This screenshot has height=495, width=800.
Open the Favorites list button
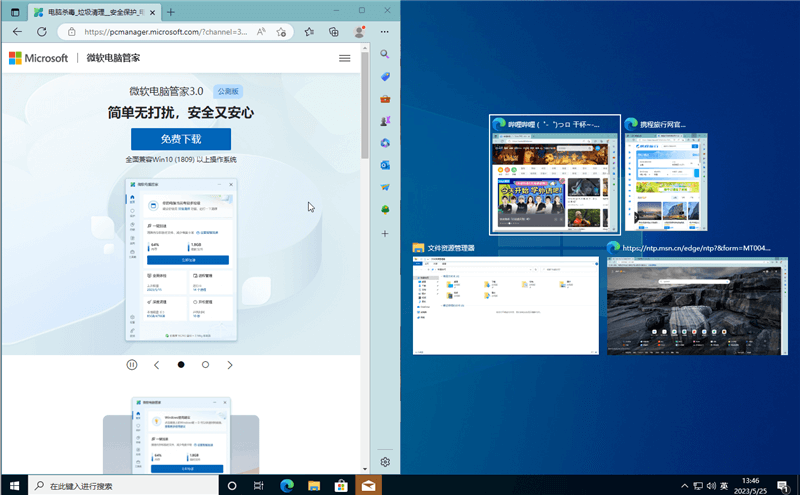pos(309,32)
